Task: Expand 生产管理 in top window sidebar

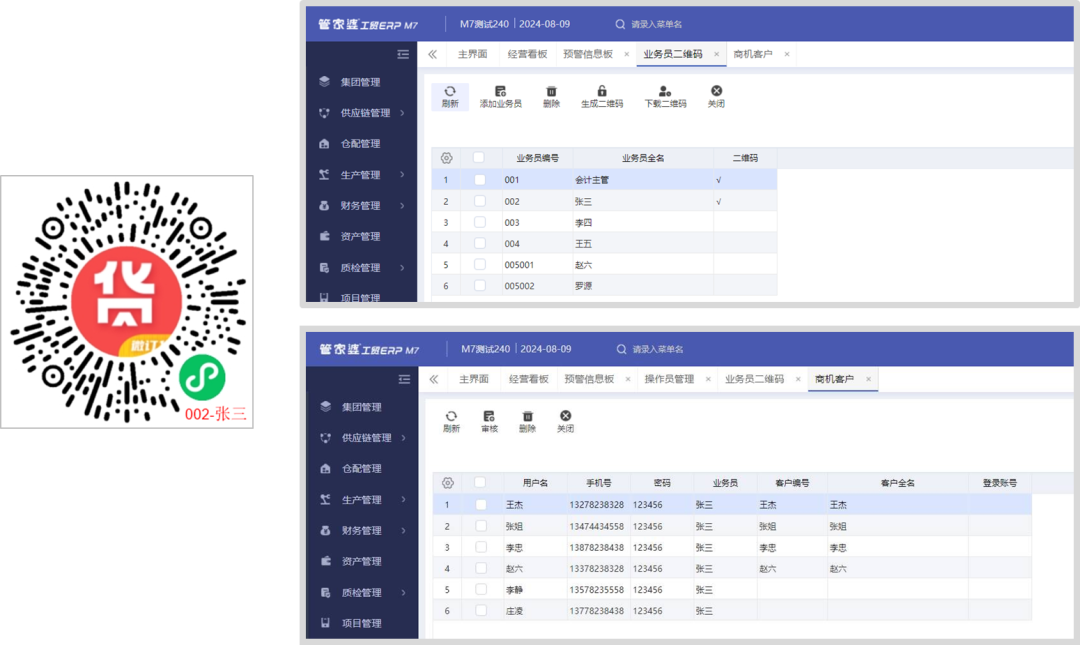Action: pos(402,174)
